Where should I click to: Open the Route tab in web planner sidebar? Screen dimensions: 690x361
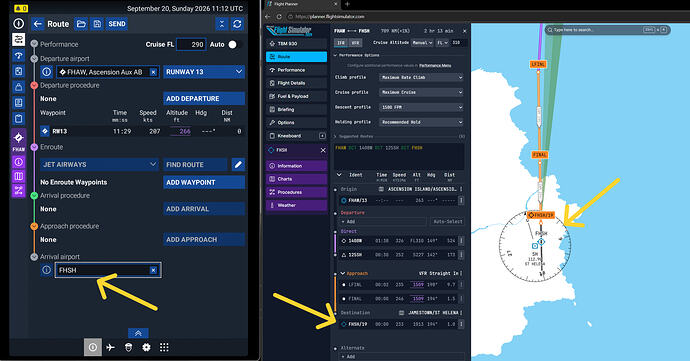tap(297, 57)
